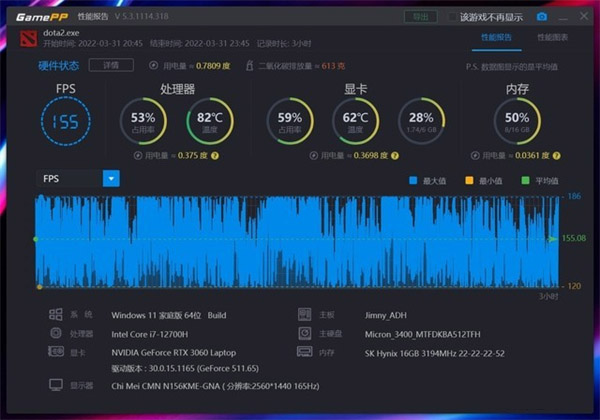Click the CPU 82°C temperature gauge

(x=210, y=121)
